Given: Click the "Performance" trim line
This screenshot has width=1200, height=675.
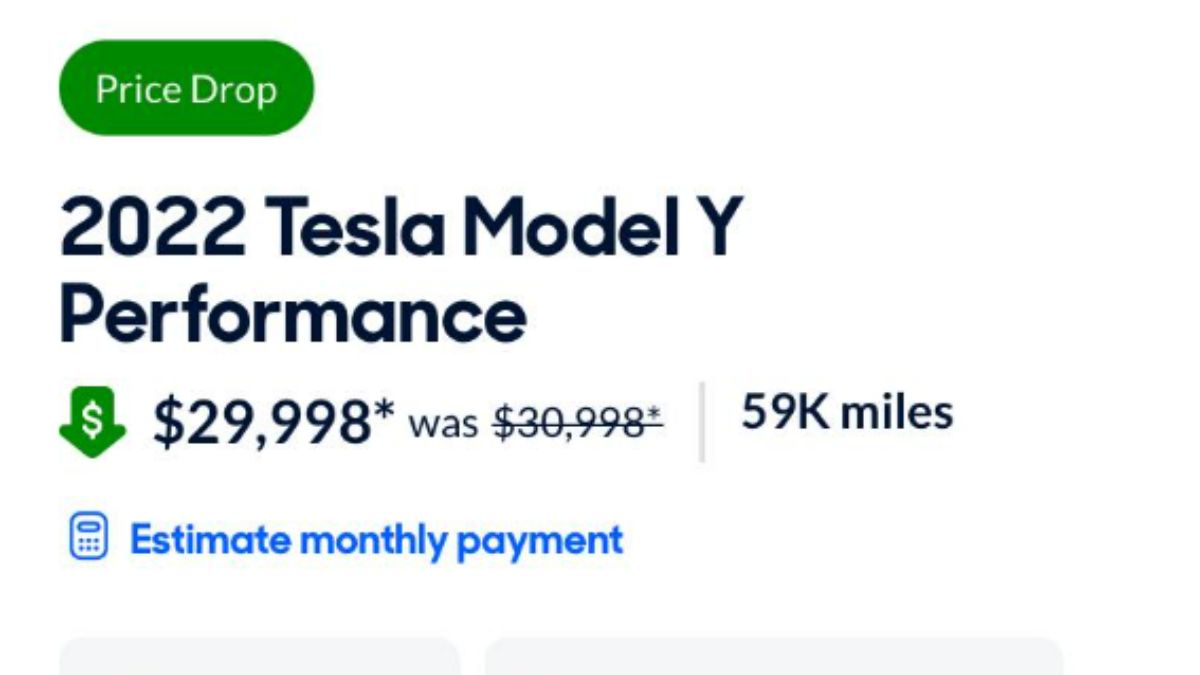Looking at the screenshot, I should 293,315.
